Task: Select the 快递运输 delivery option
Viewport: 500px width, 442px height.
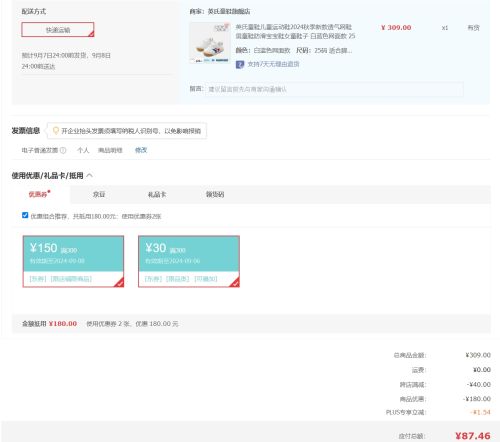Action: [x=58, y=30]
